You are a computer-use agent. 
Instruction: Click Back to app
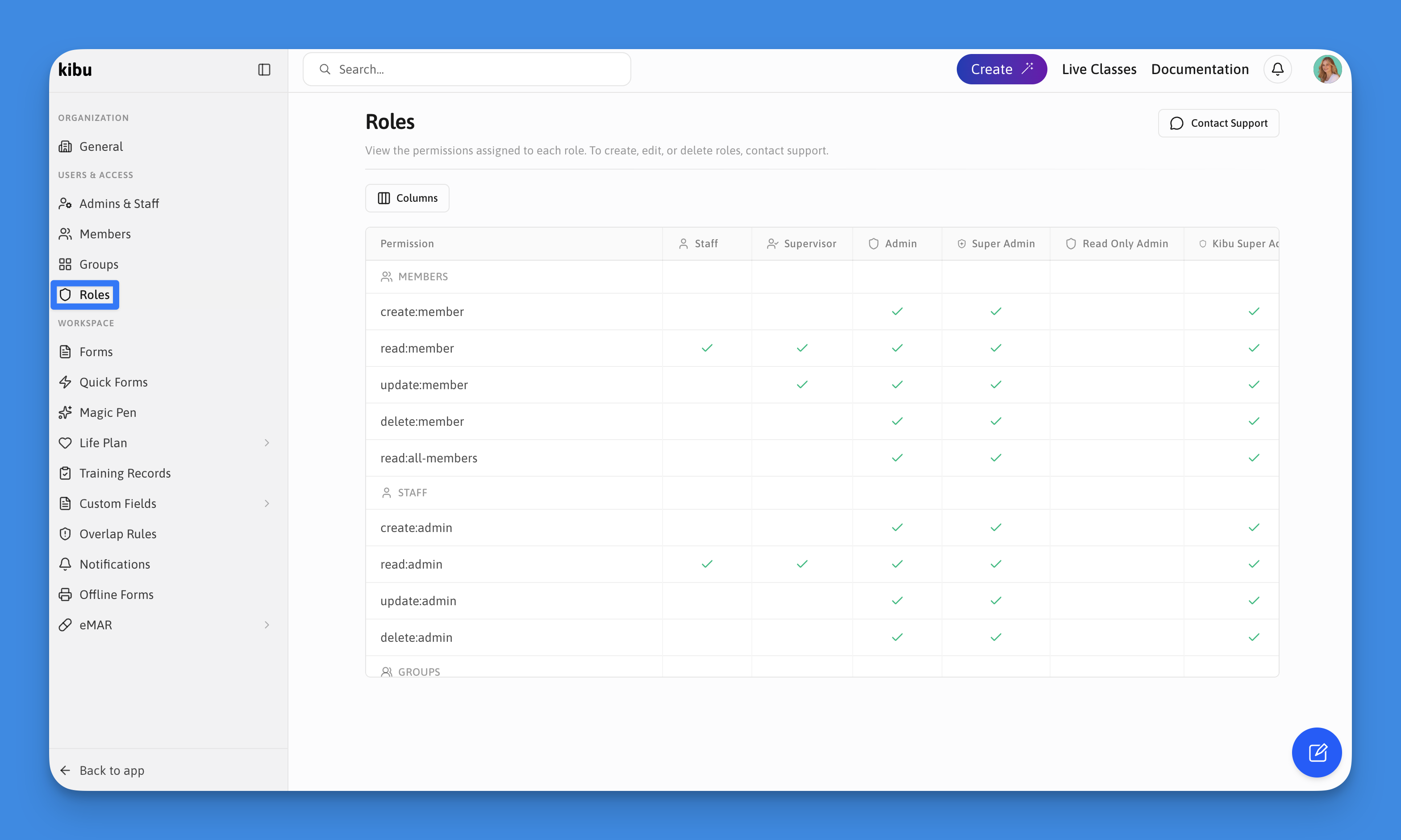pyautogui.click(x=102, y=770)
